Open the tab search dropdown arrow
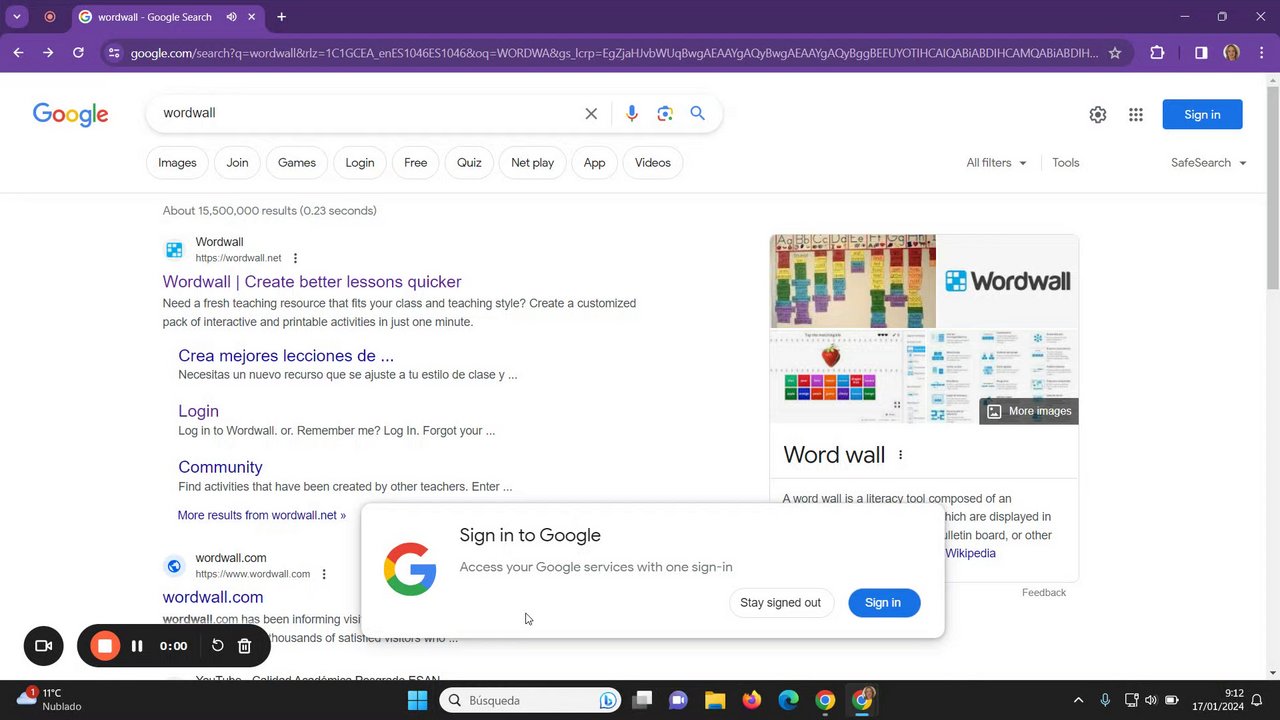The image size is (1280, 720). pyautogui.click(x=17, y=17)
